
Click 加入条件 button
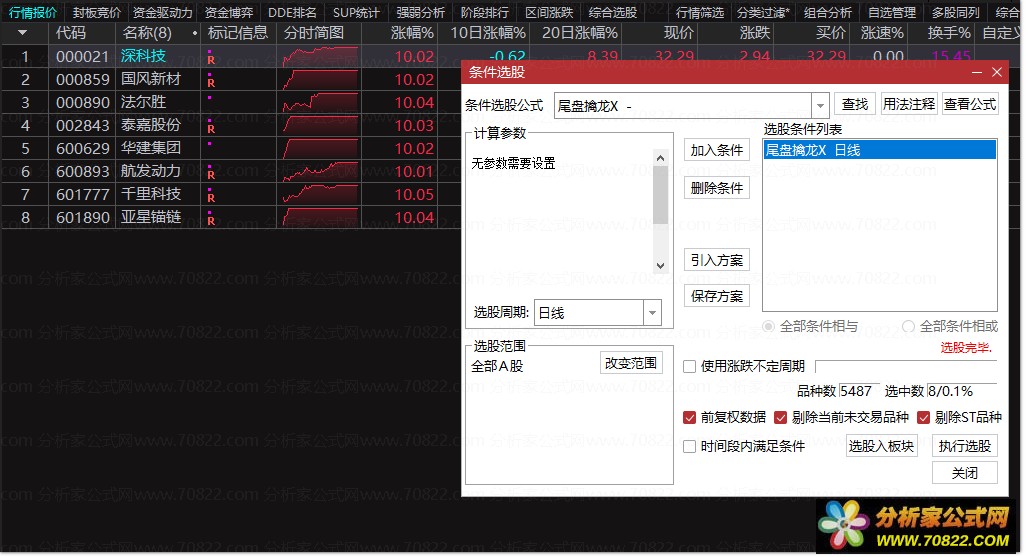(716, 150)
